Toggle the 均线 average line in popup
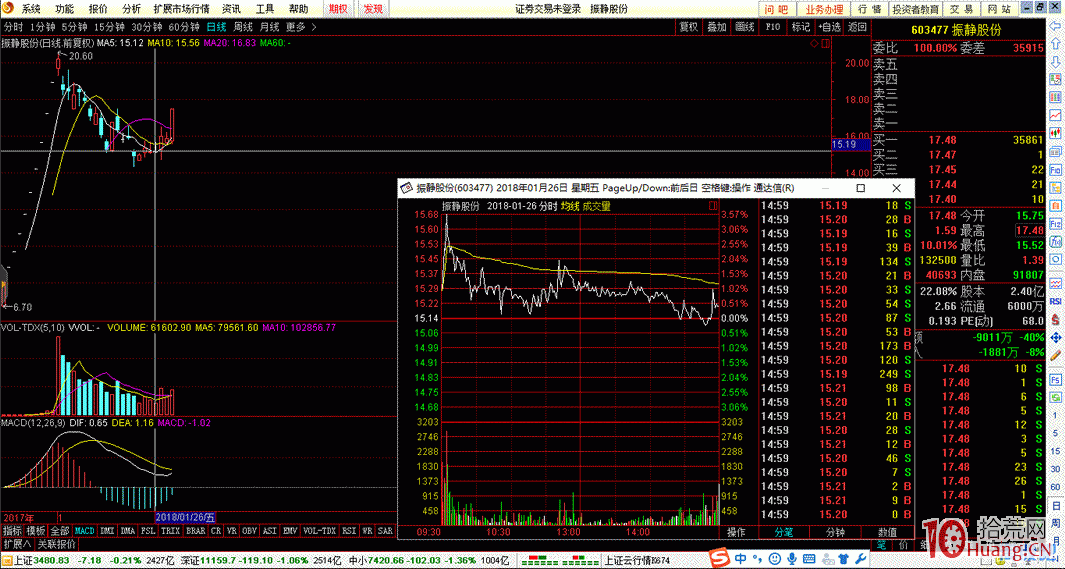Image resolution: width=1065 pixels, height=569 pixels. 570,206
